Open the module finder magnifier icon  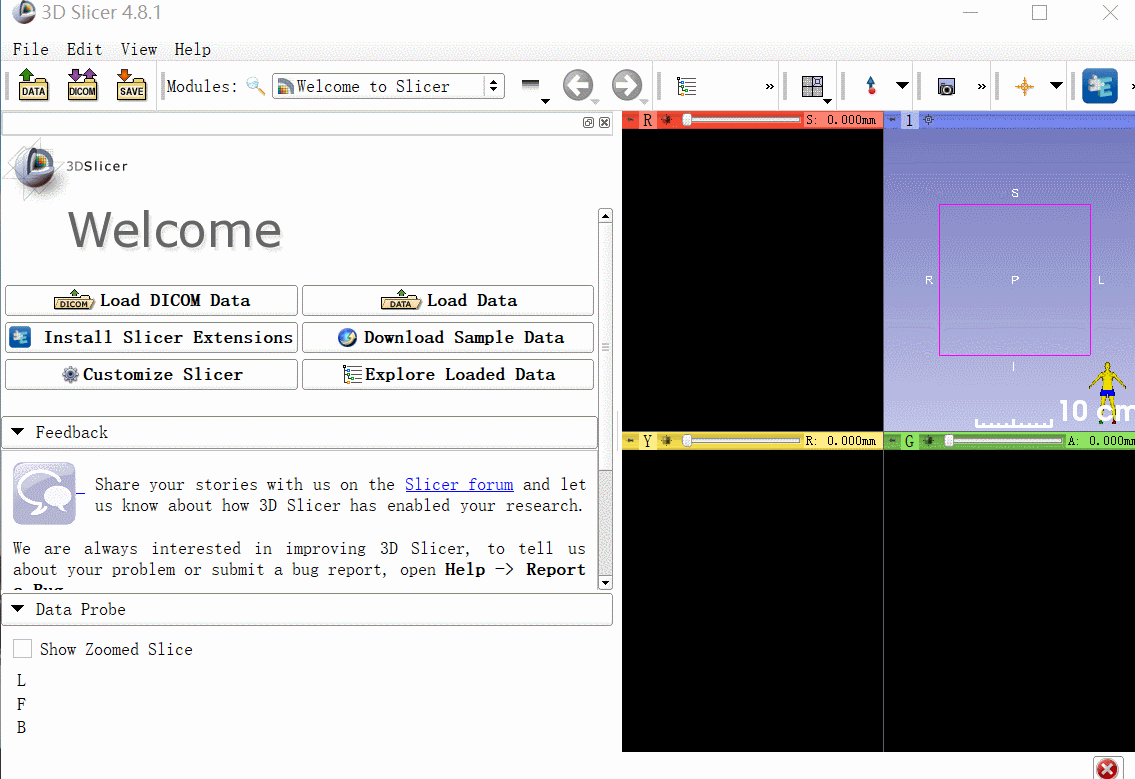[x=255, y=86]
